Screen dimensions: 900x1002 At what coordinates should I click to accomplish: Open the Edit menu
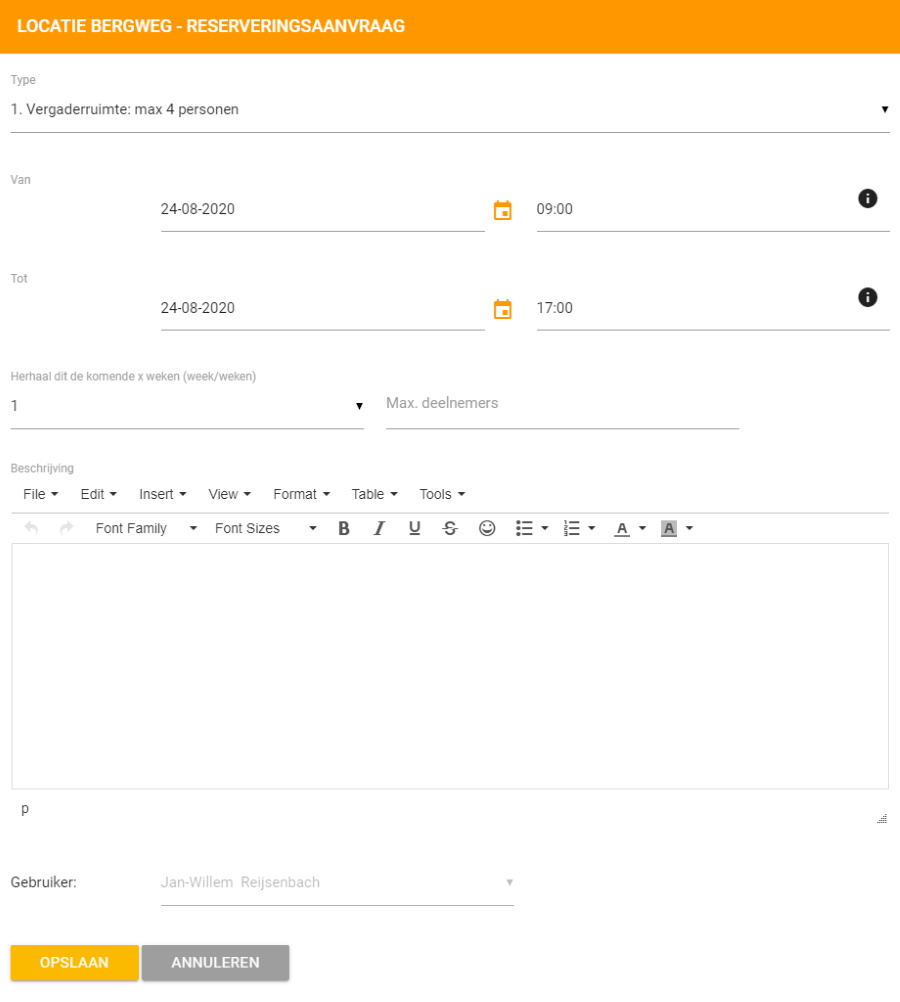point(98,495)
